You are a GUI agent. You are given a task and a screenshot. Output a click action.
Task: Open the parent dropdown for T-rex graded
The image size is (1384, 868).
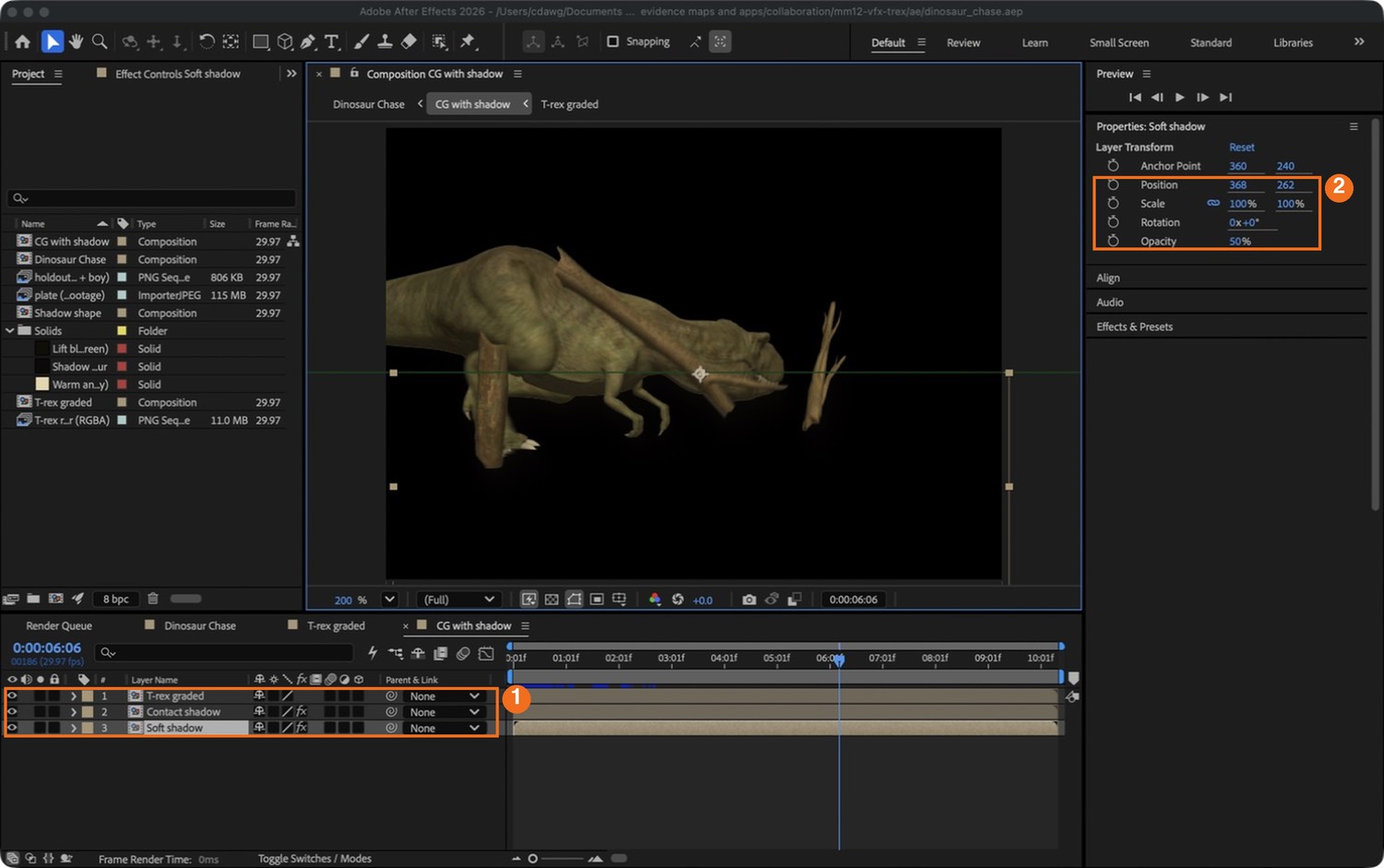446,696
